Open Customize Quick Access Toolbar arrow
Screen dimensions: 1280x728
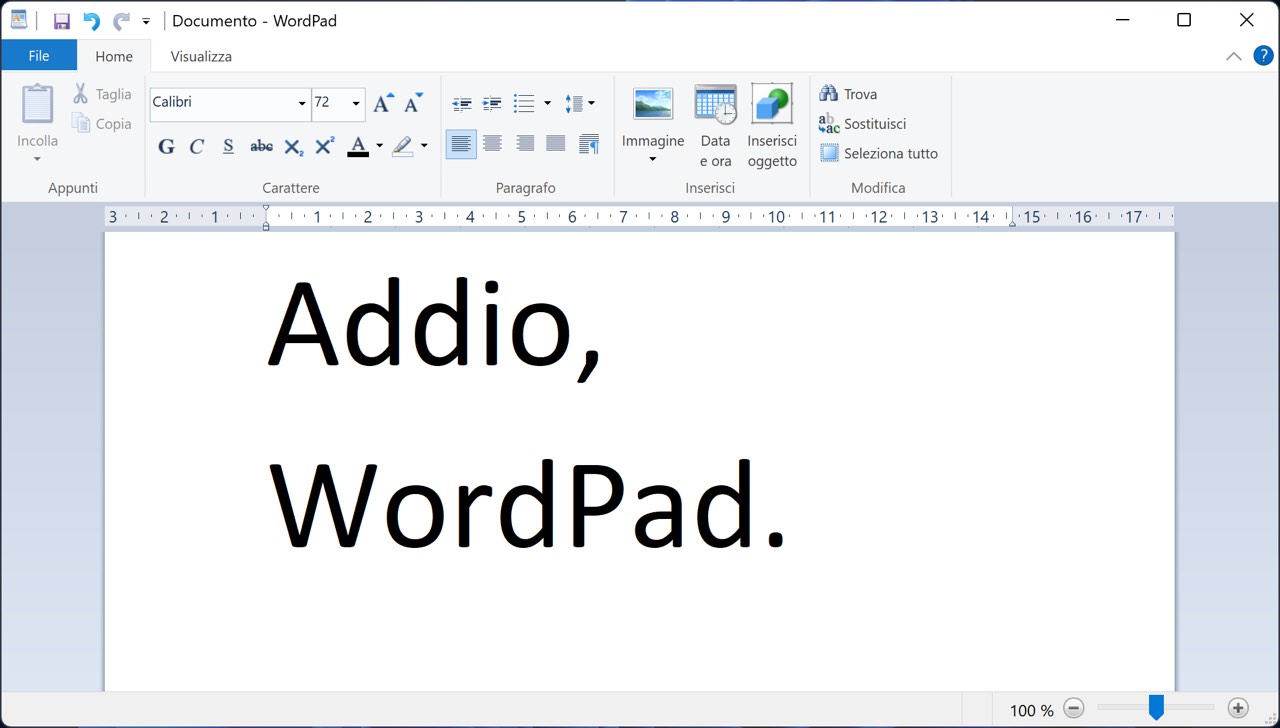[146, 21]
